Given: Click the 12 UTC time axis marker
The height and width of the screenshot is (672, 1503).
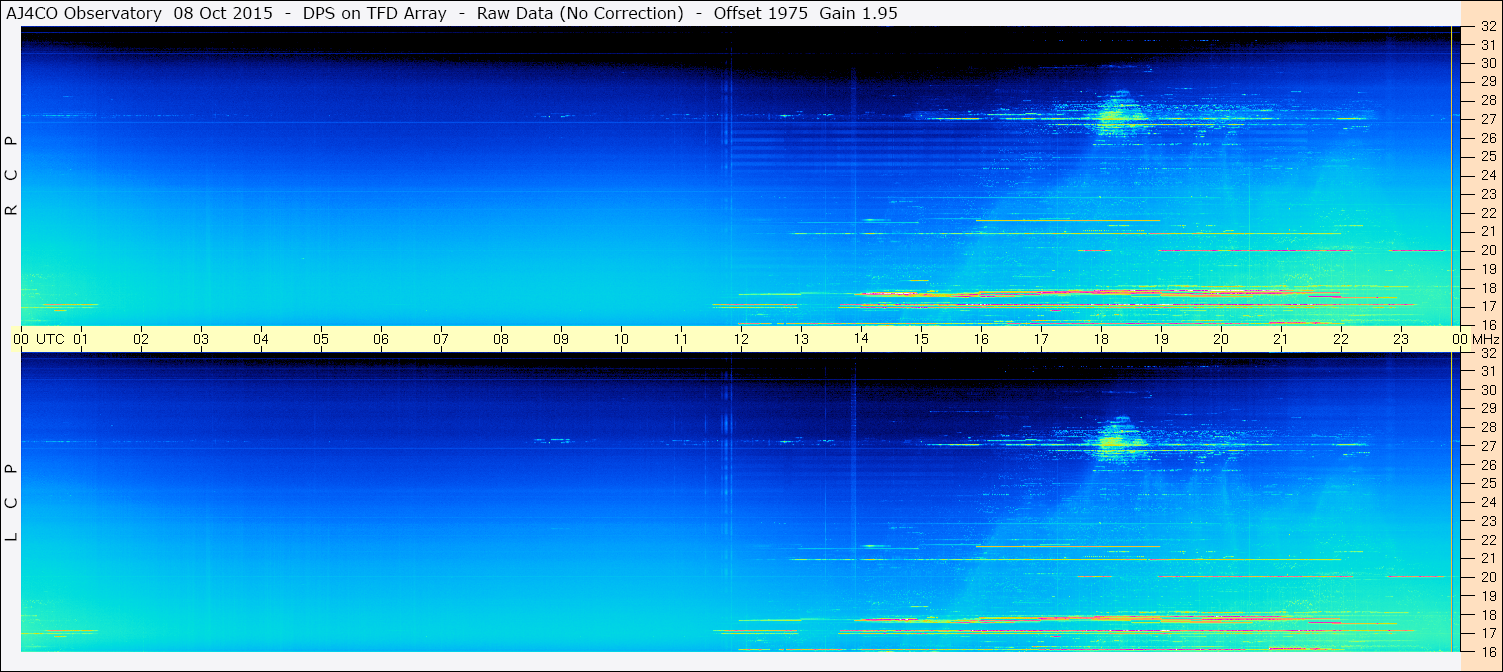Looking at the screenshot, I should [x=741, y=339].
